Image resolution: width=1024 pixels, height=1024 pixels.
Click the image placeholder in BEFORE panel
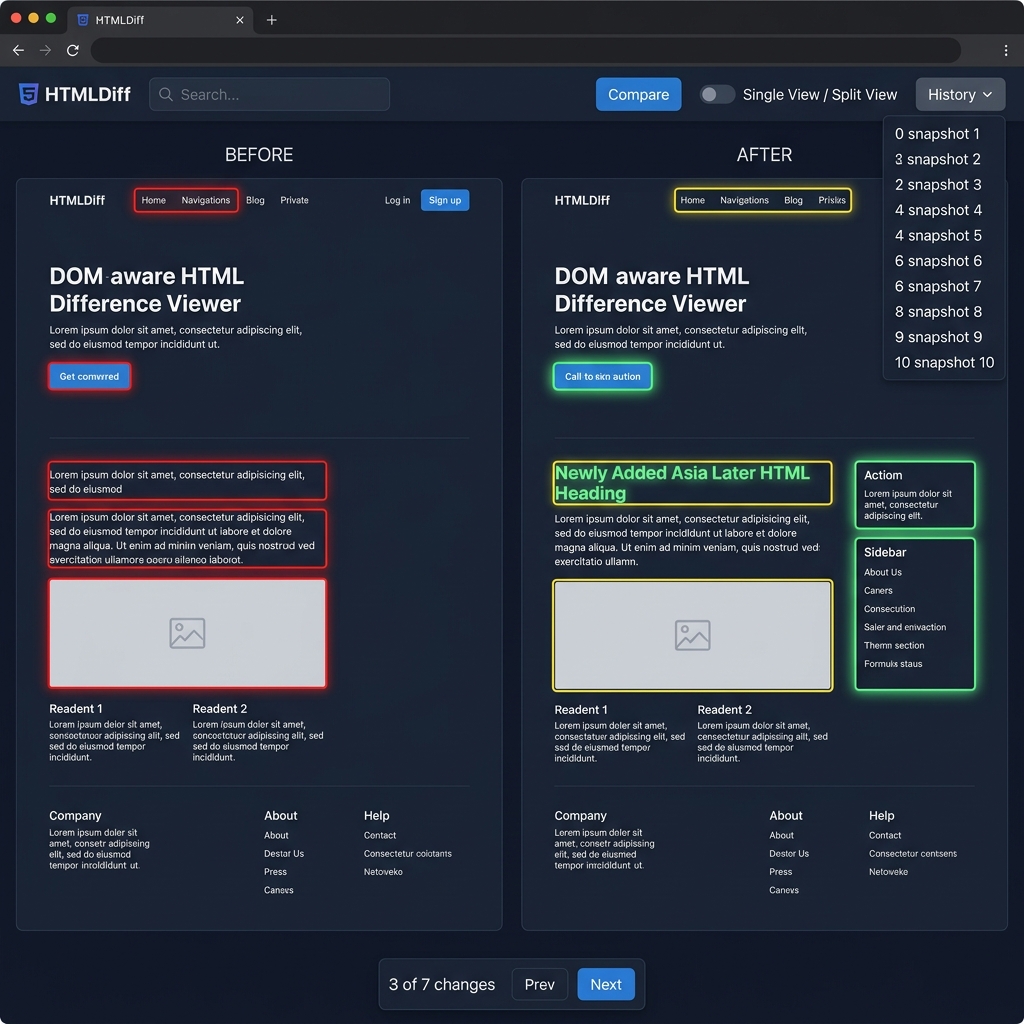(x=187, y=633)
